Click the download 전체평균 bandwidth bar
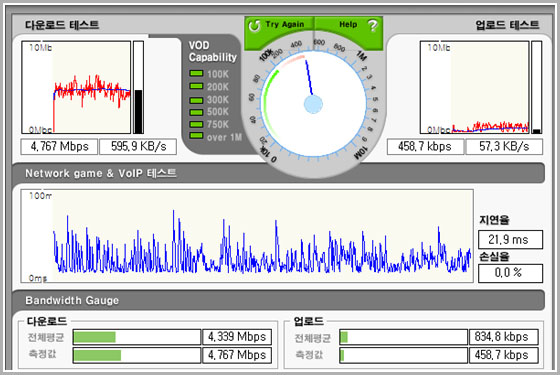 [137, 337]
